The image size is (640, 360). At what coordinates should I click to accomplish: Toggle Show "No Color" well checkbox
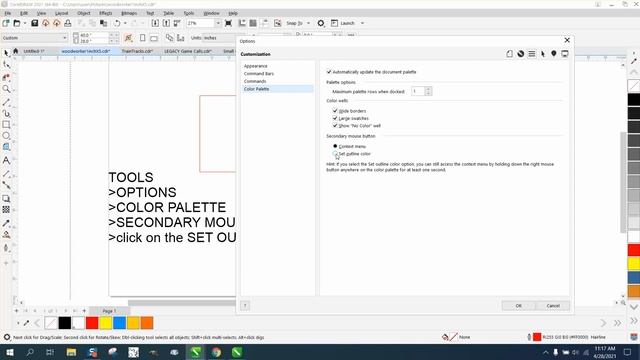[x=335, y=125]
